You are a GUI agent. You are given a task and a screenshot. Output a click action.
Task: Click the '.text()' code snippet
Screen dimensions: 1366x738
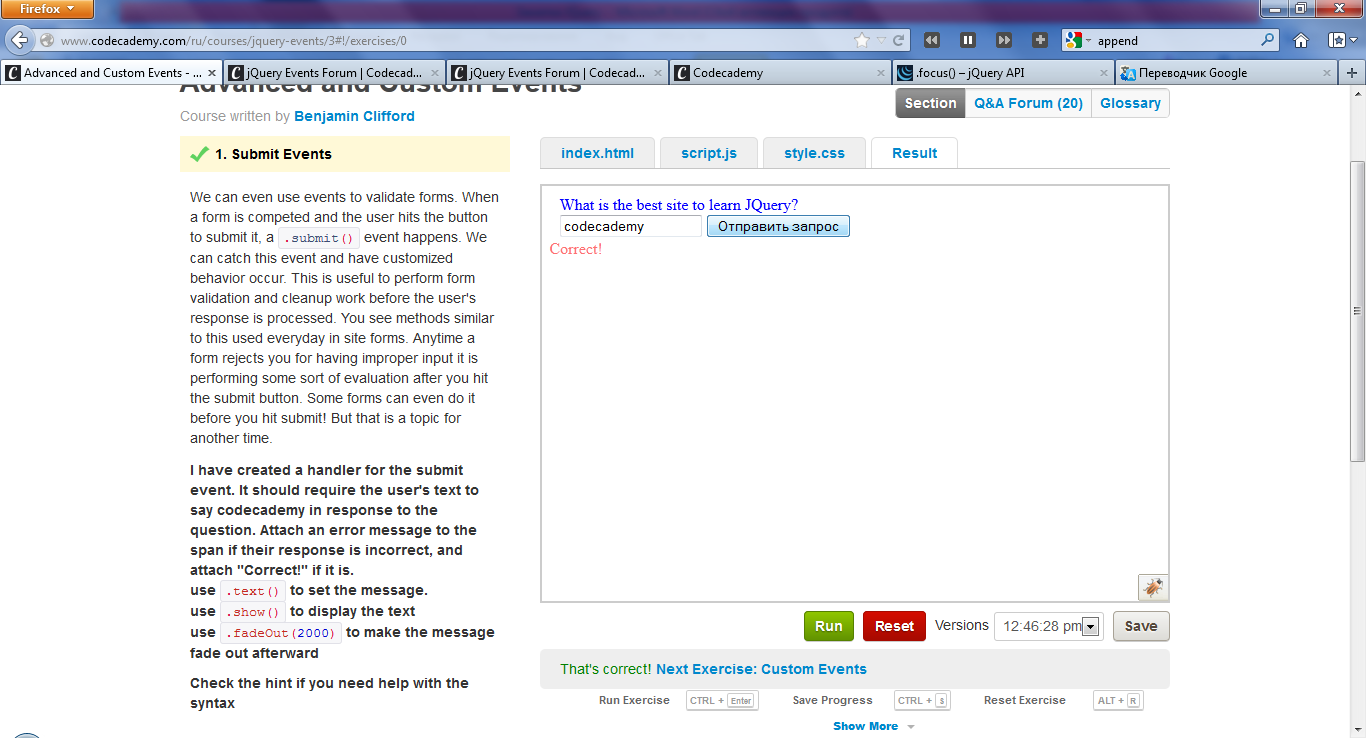tap(253, 591)
